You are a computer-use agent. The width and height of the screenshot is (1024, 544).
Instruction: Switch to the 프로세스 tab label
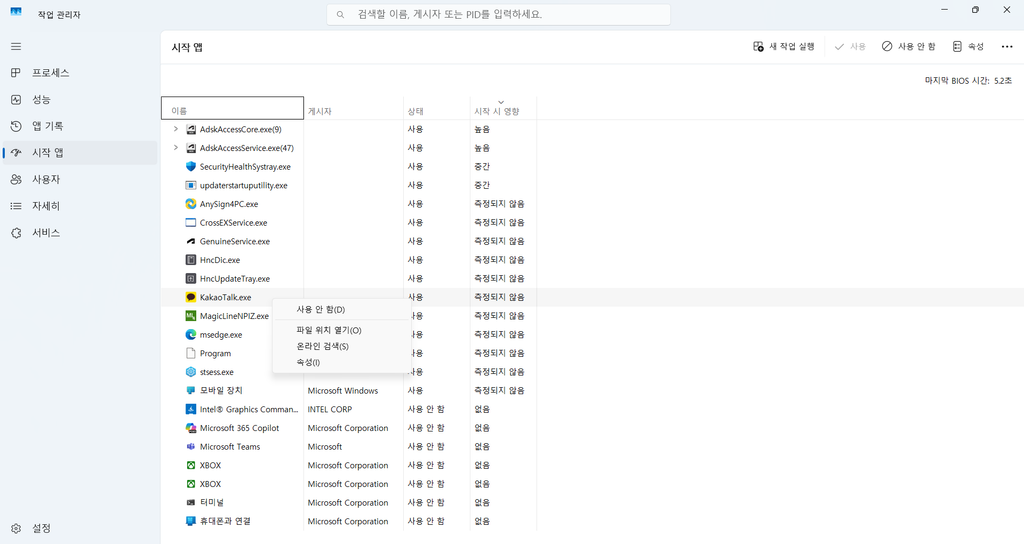[51, 72]
